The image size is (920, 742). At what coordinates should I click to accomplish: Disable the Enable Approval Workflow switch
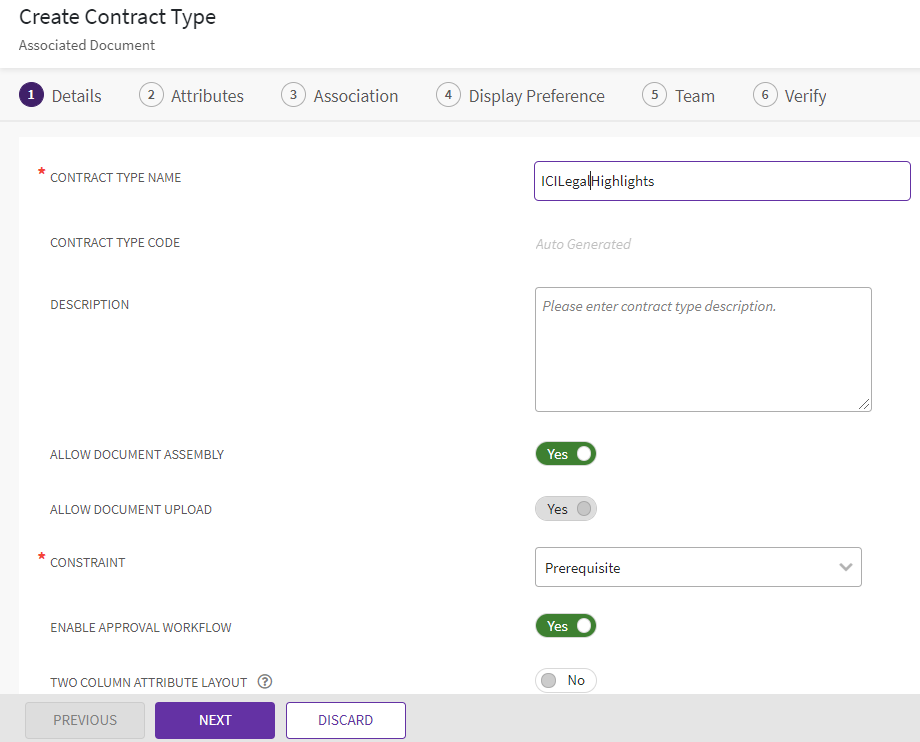(566, 626)
